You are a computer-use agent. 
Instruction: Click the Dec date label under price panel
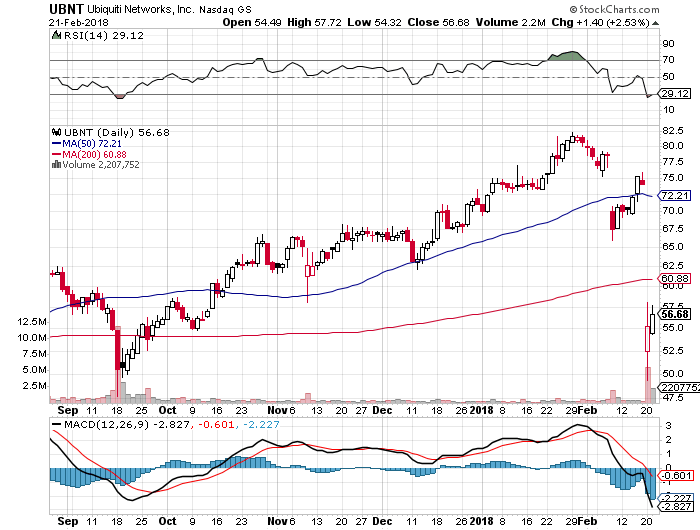point(382,410)
